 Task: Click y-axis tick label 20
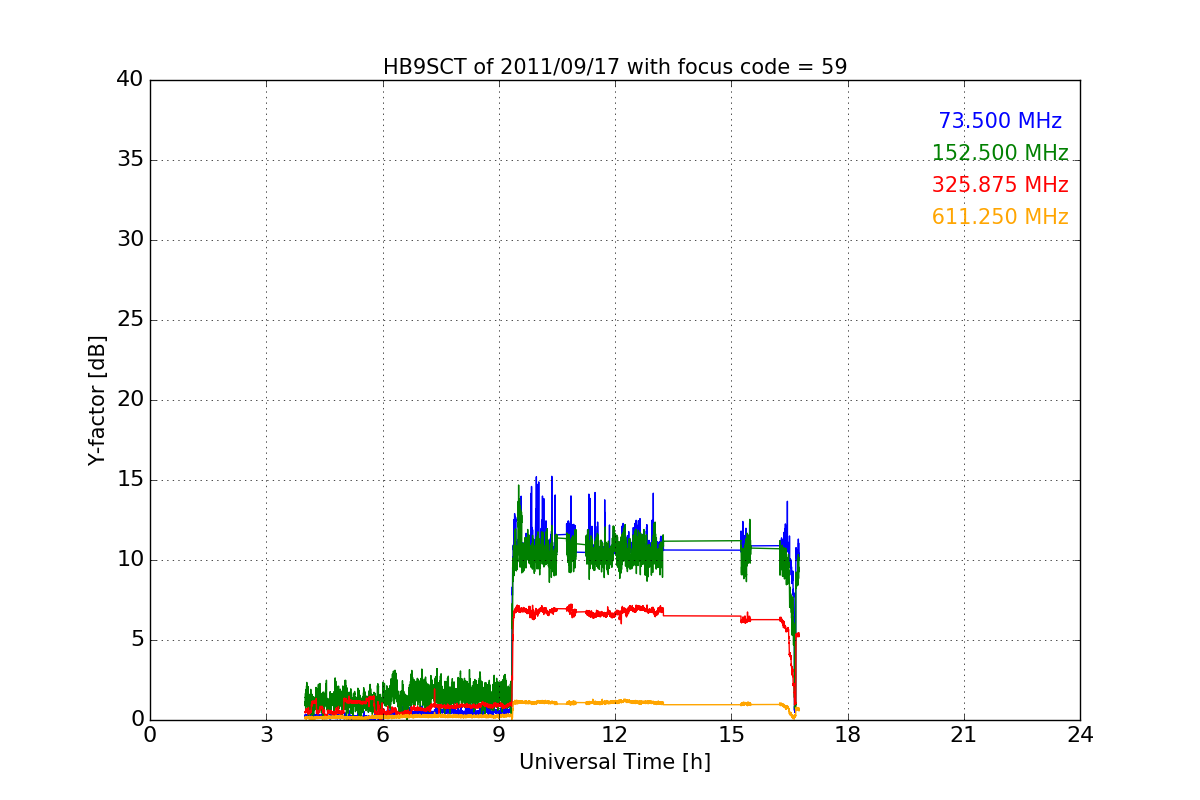130,400
